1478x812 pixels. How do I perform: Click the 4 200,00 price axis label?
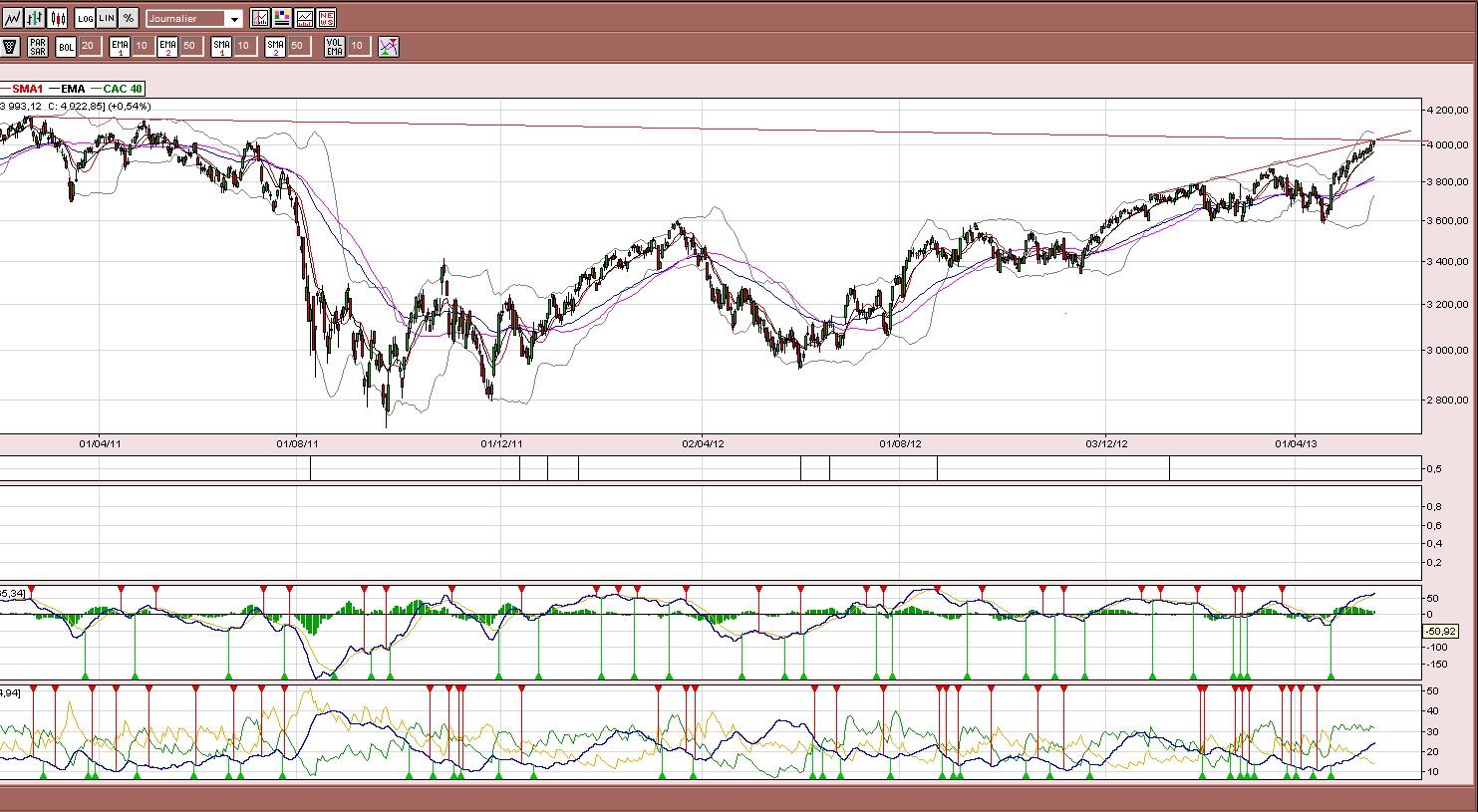pos(1448,111)
